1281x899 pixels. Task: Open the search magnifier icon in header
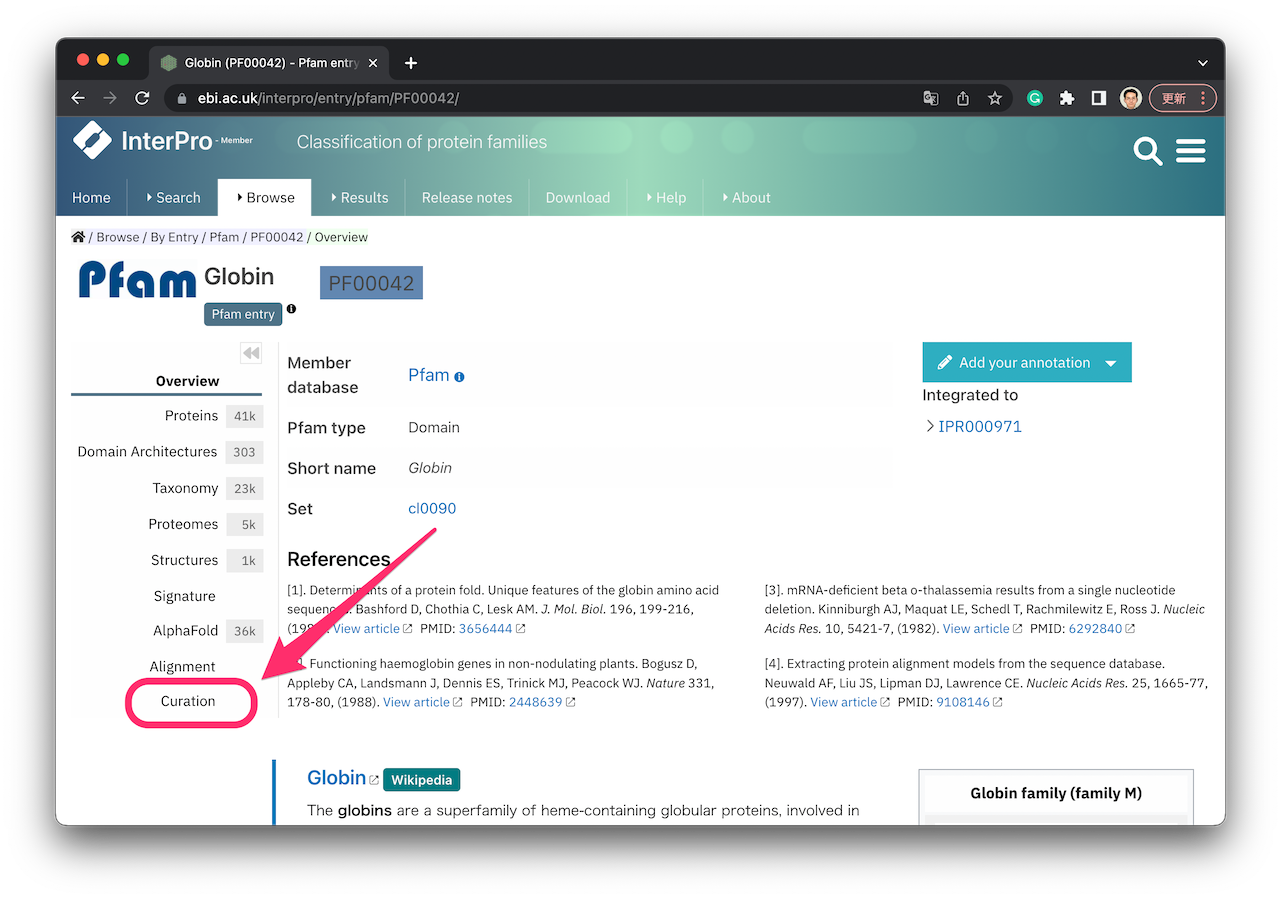tap(1147, 151)
